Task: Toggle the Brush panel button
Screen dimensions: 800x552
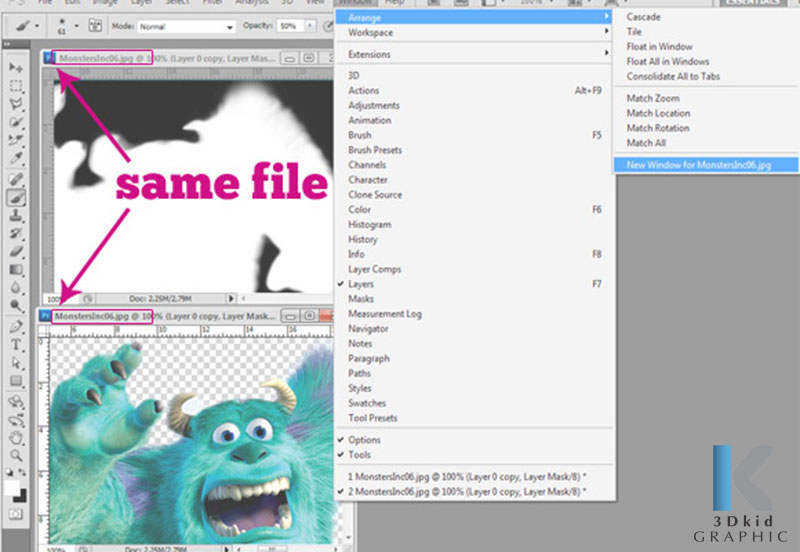Action: [95, 26]
